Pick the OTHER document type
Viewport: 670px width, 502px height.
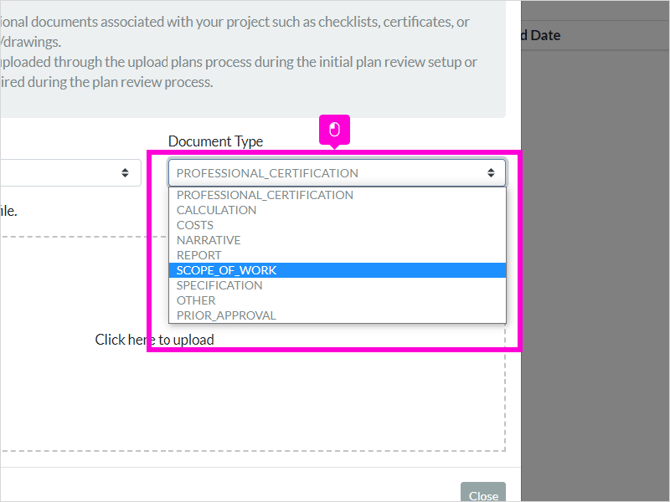[337, 300]
